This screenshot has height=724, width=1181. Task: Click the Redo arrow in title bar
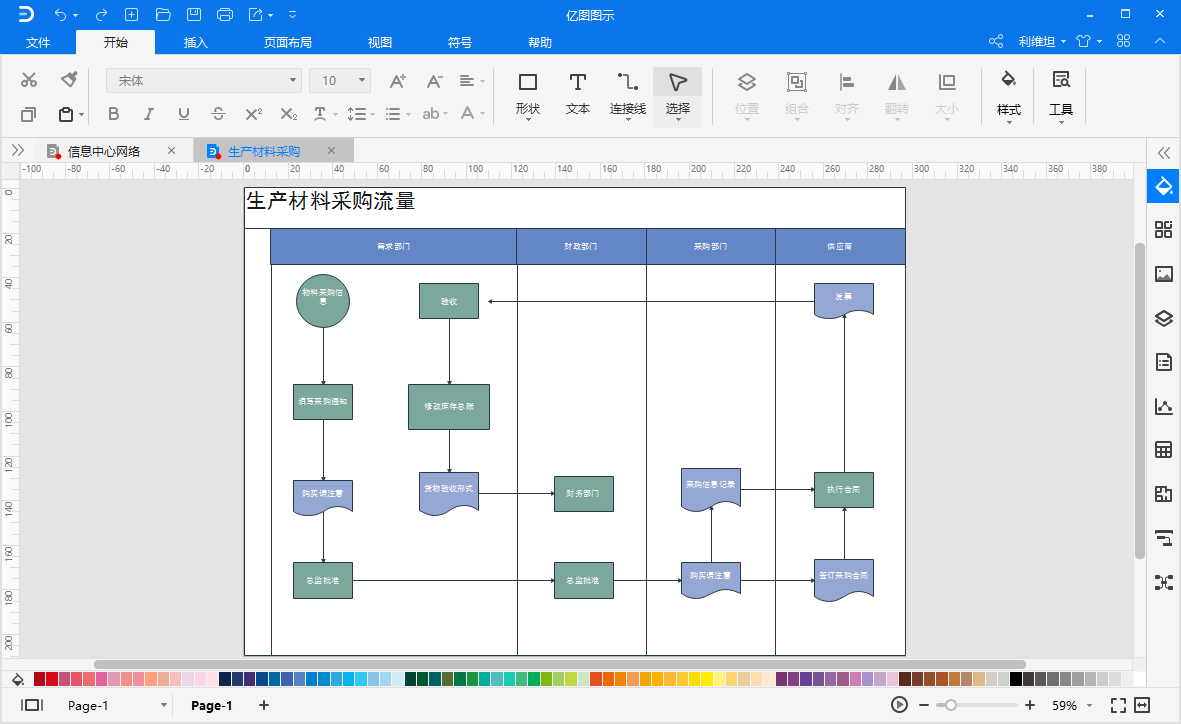101,14
